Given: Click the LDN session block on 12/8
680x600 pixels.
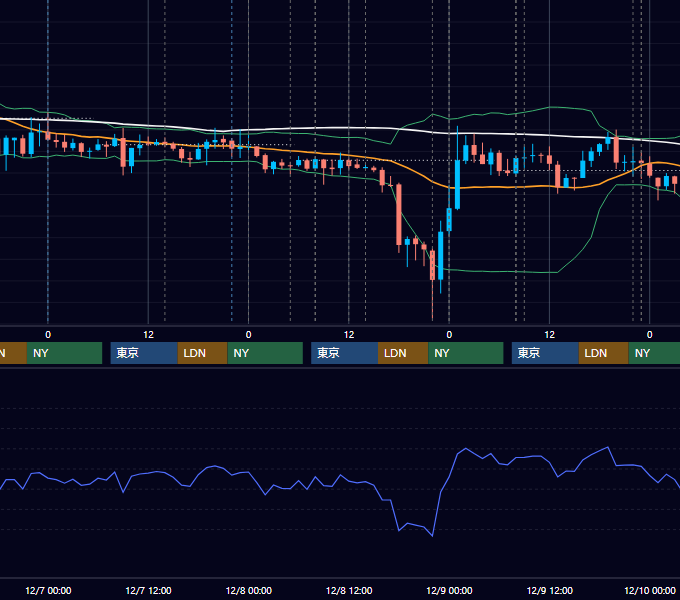Looking at the screenshot, I should point(403,353).
